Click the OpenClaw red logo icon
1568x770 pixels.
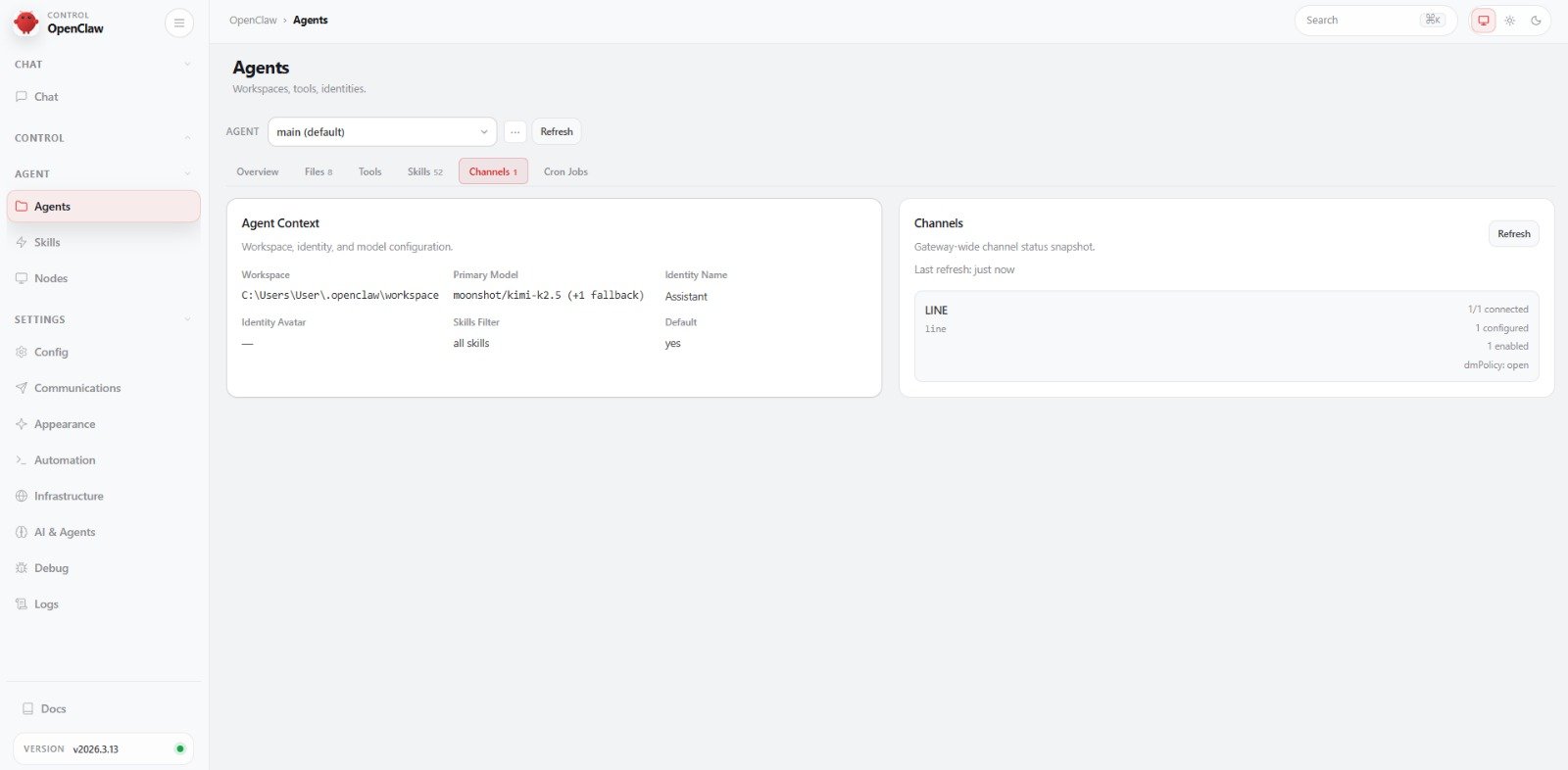26,22
